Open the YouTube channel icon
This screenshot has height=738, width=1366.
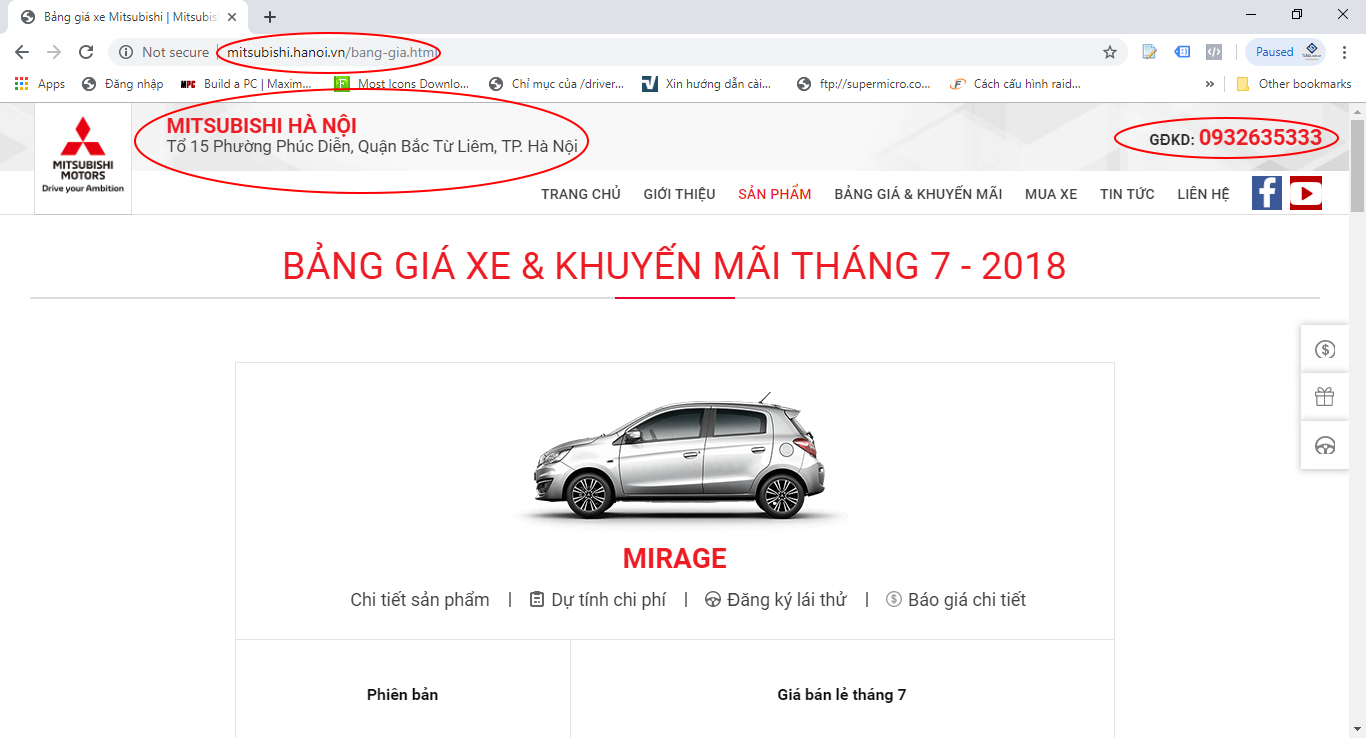[x=1306, y=193]
